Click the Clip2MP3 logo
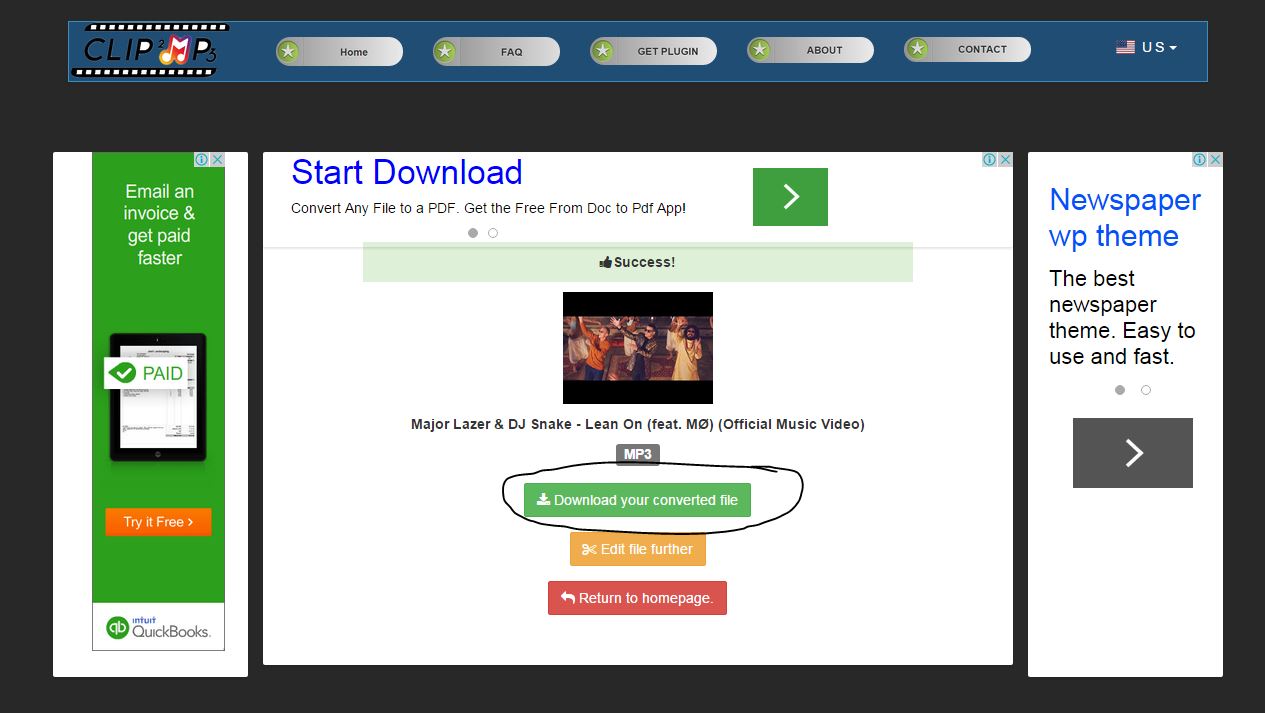 tap(150, 50)
